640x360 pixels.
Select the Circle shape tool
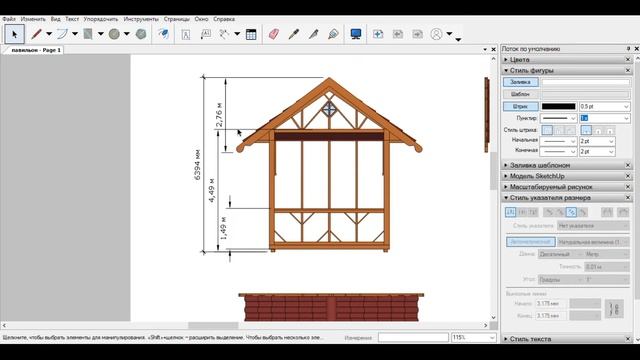coord(114,34)
